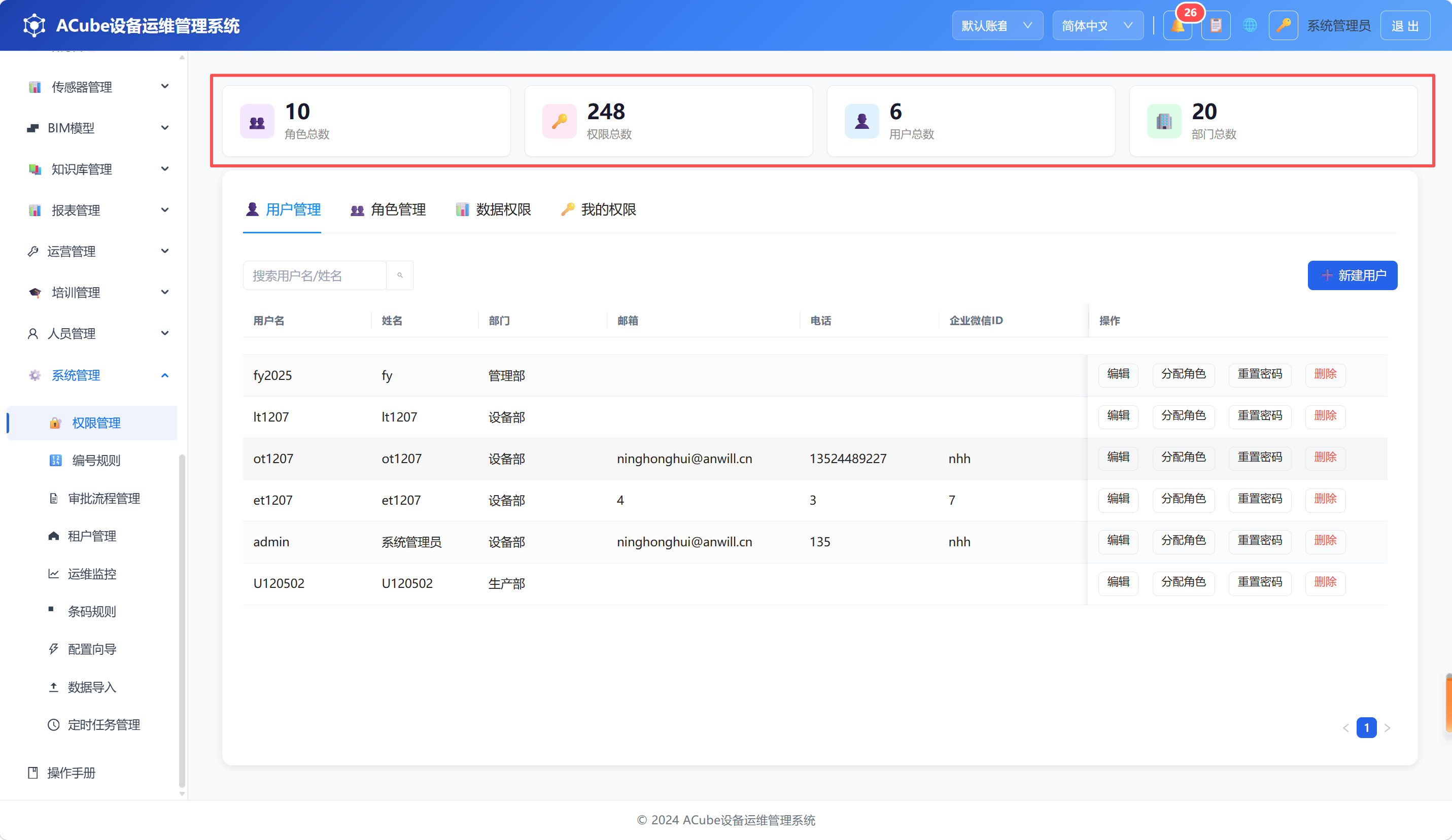This screenshot has width=1452, height=840.
Task: Switch to the 我的权限 tab
Action: coord(599,209)
